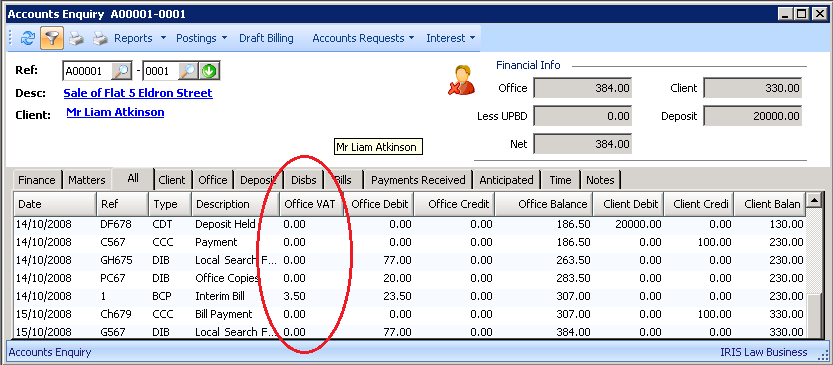Sort by the Description column header

[x=235, y=204]
